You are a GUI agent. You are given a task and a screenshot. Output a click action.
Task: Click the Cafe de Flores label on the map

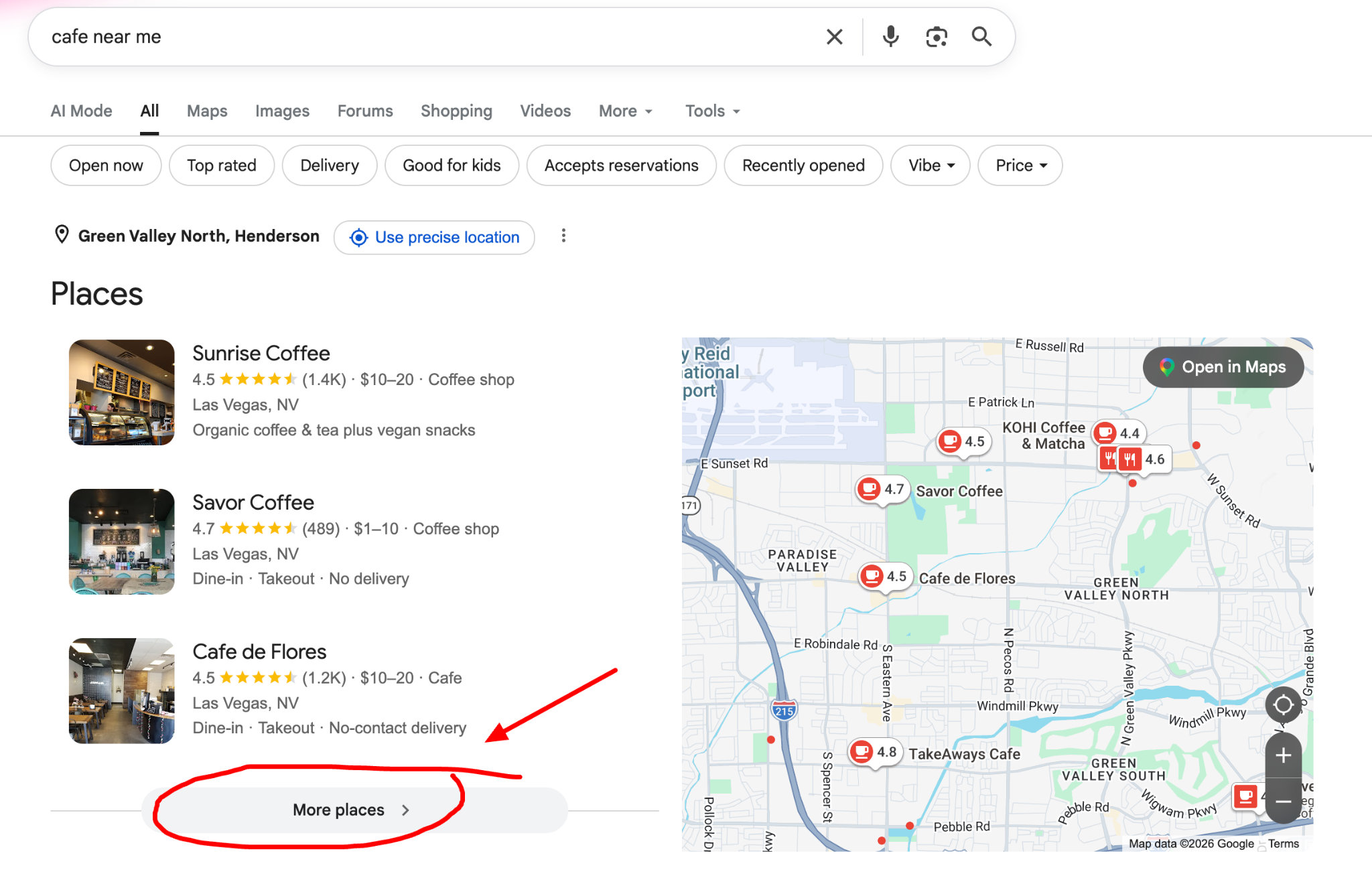coord(967,578)
